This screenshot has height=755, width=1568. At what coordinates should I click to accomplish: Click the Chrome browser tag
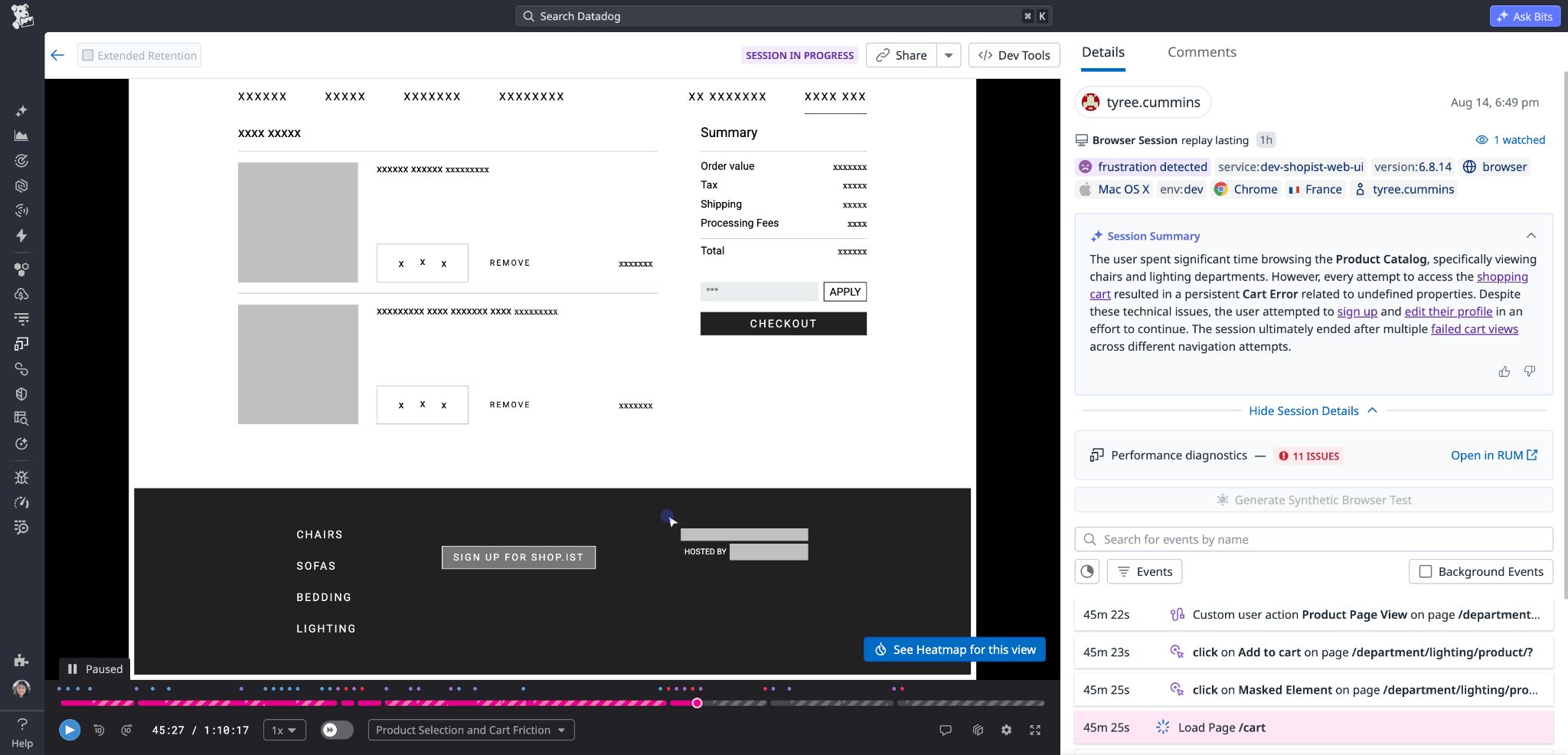[x=1246, y=189]
